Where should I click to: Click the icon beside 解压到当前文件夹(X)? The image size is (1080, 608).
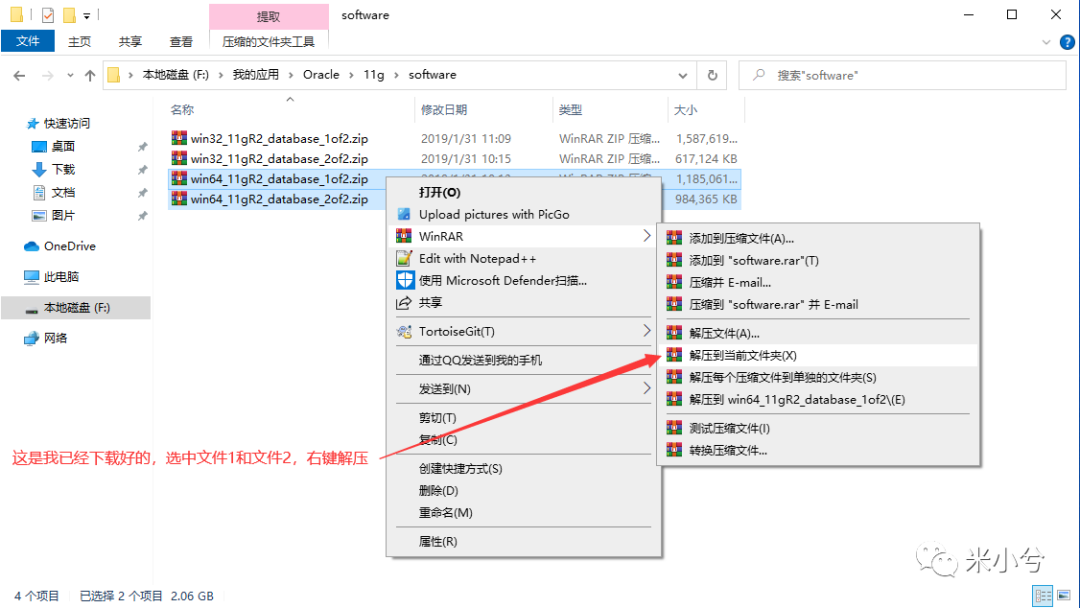[674, 355]
